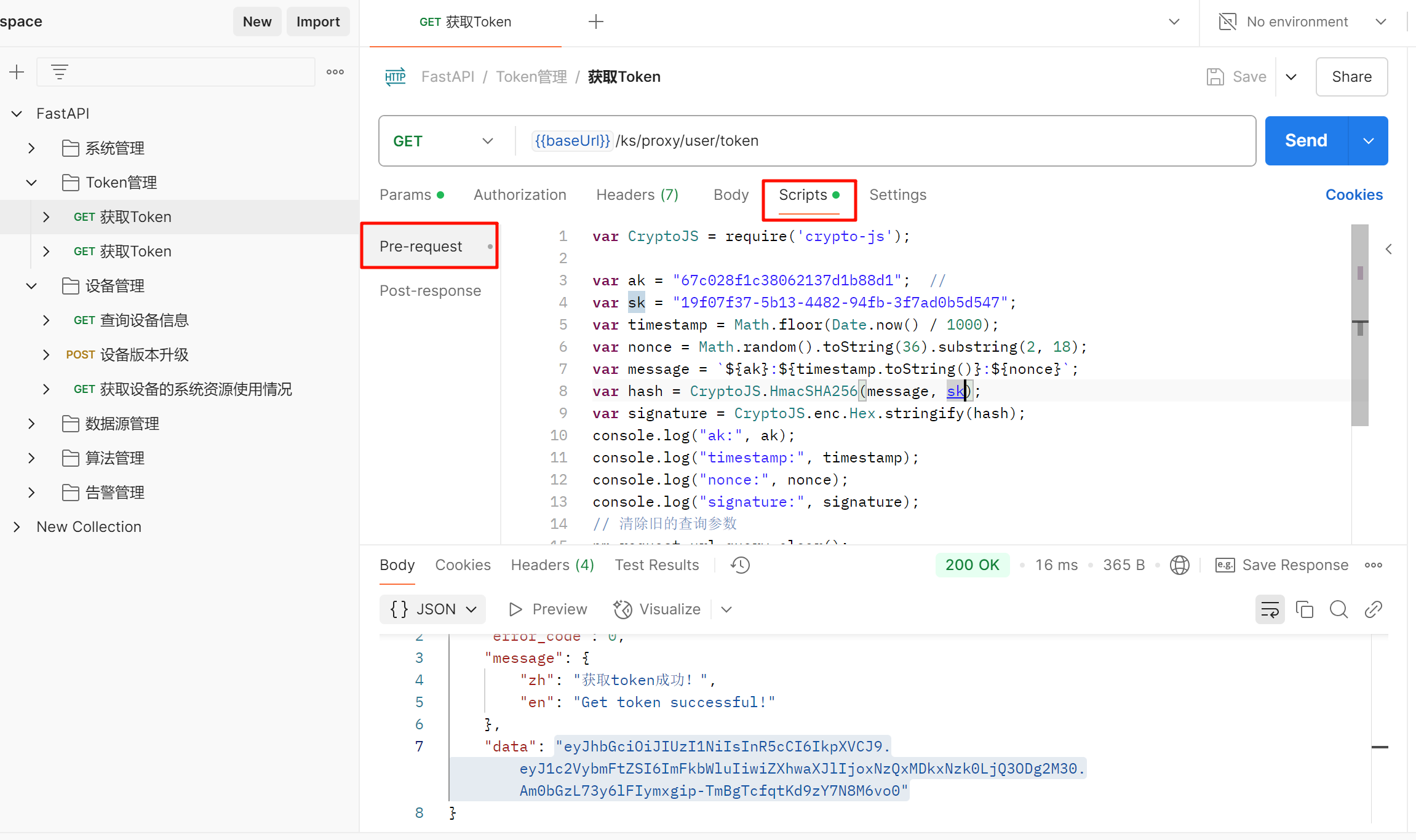Click the link icon in response toolbar
Screen dimensions: 1416x840
pos(1373,609)
